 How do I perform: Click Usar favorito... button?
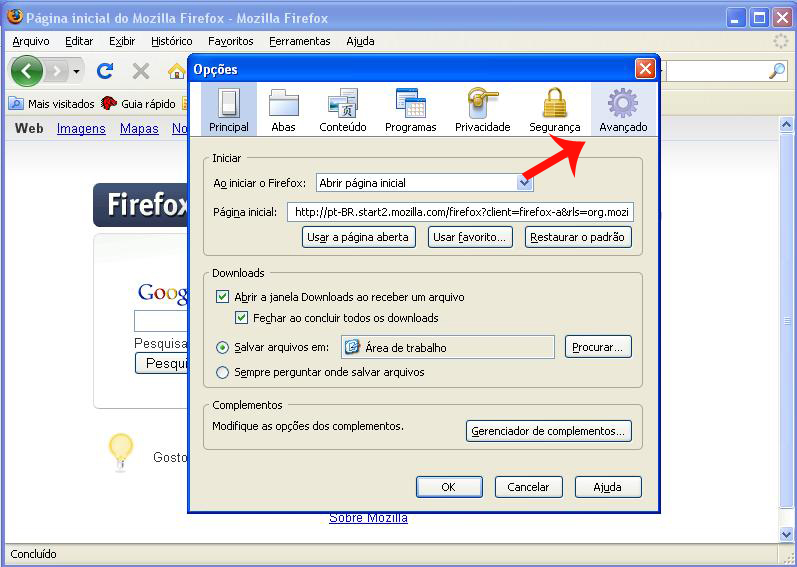[x=470, y=237]
